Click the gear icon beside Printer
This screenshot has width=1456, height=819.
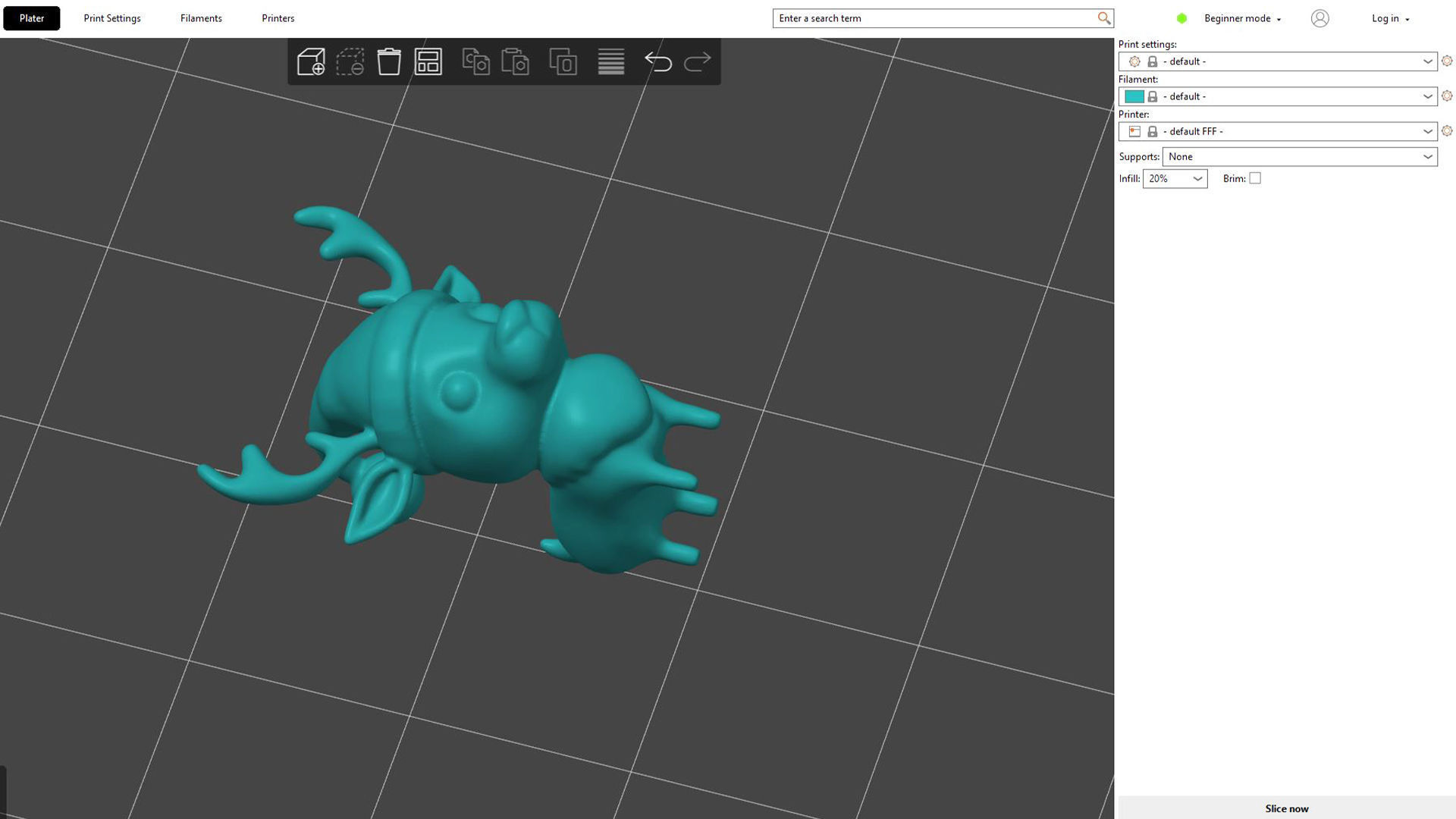[x=1447, y=130]
